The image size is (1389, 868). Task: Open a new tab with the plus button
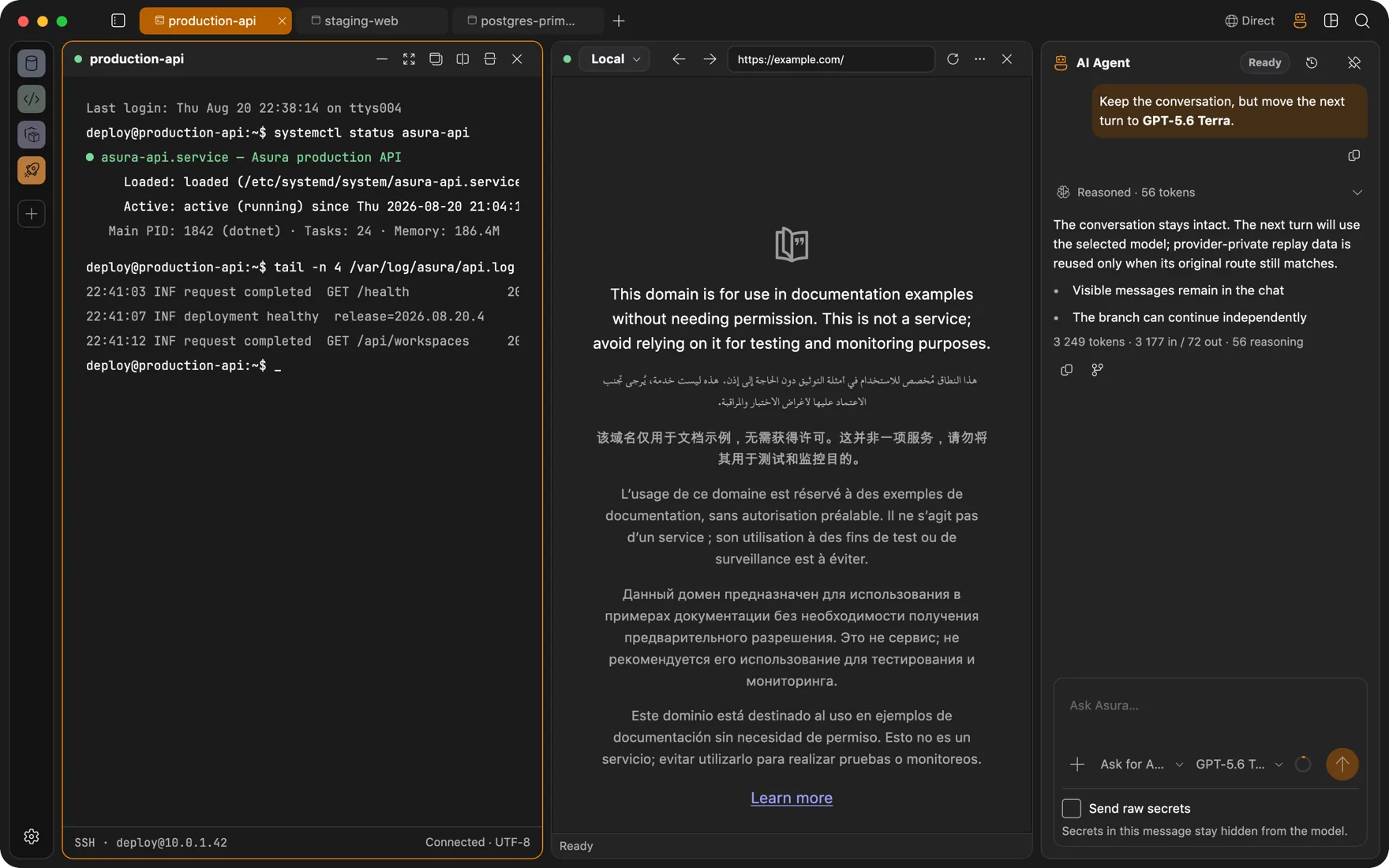(619, 21)
